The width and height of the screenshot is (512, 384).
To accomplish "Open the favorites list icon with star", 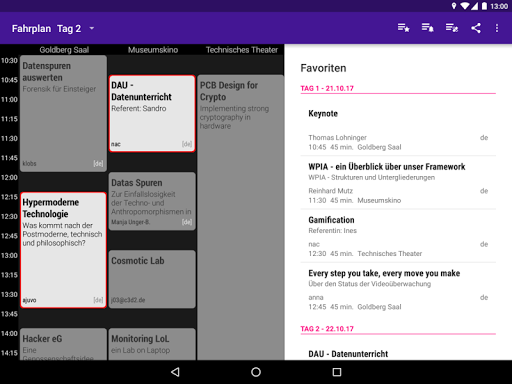I will [403, 28].
